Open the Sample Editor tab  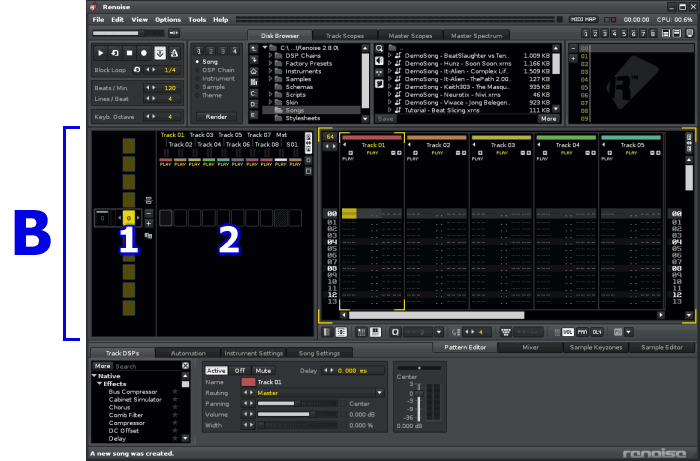tap(662, 347)
